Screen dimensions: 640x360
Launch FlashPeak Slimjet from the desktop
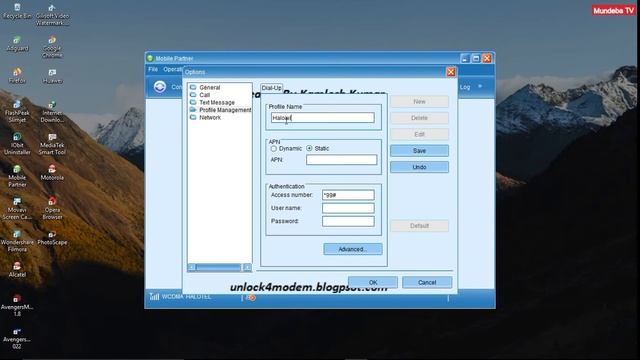click(17, 111)
